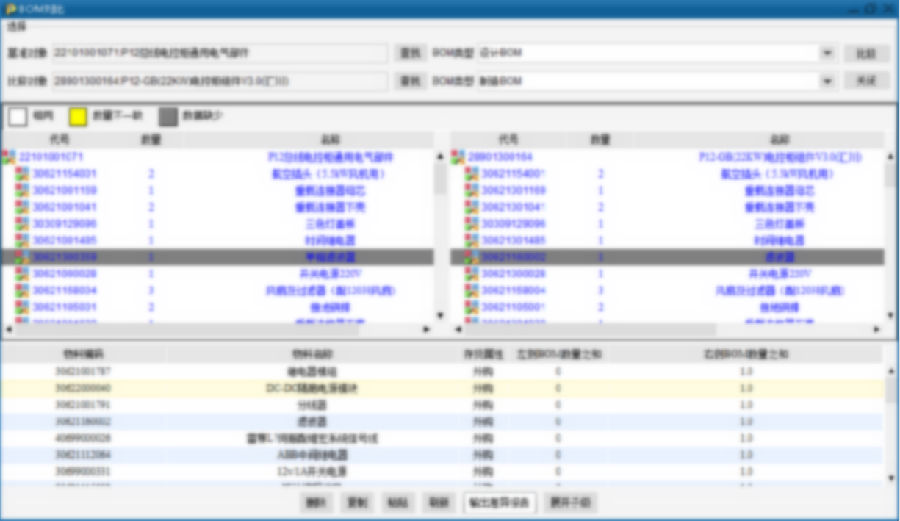Click icon of row 30621301485 in right tree
Screen dimensions: 900x521
[471, 240]
